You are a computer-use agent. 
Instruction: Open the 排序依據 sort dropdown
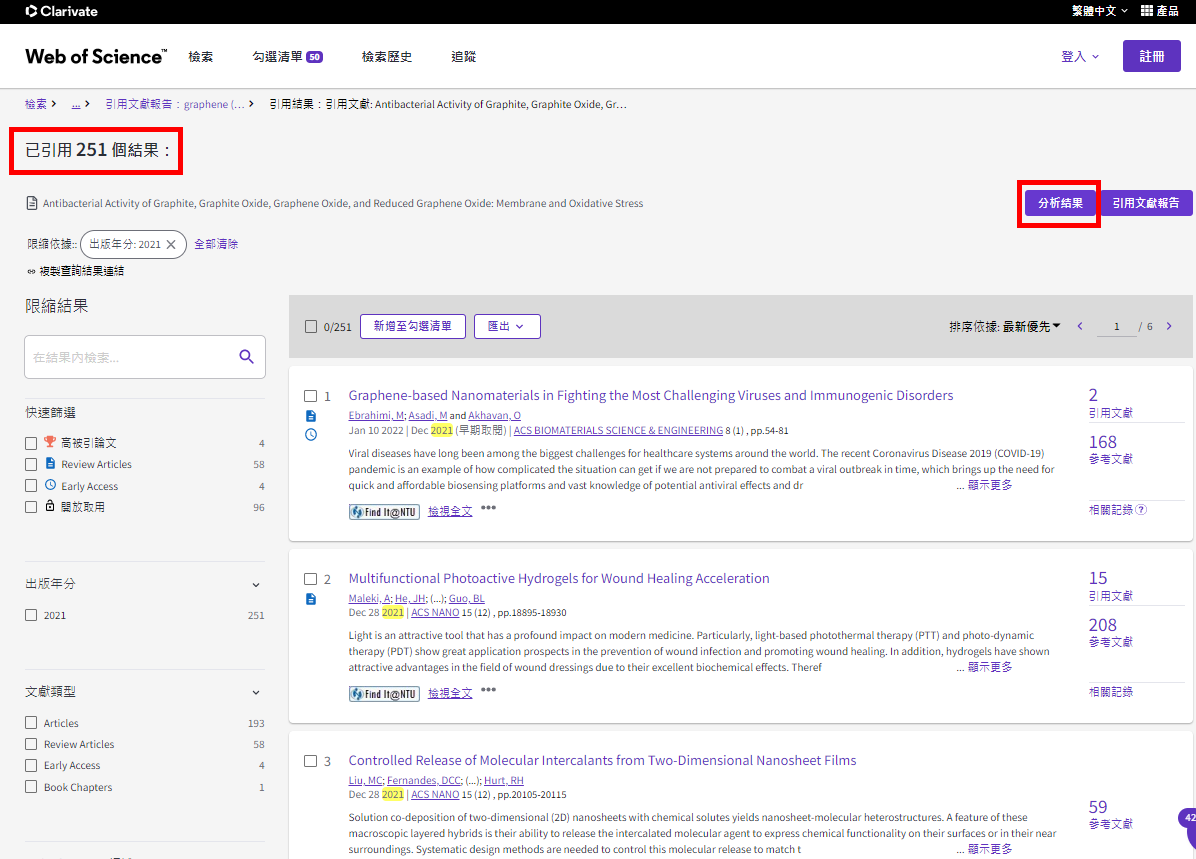(1005, 327)
